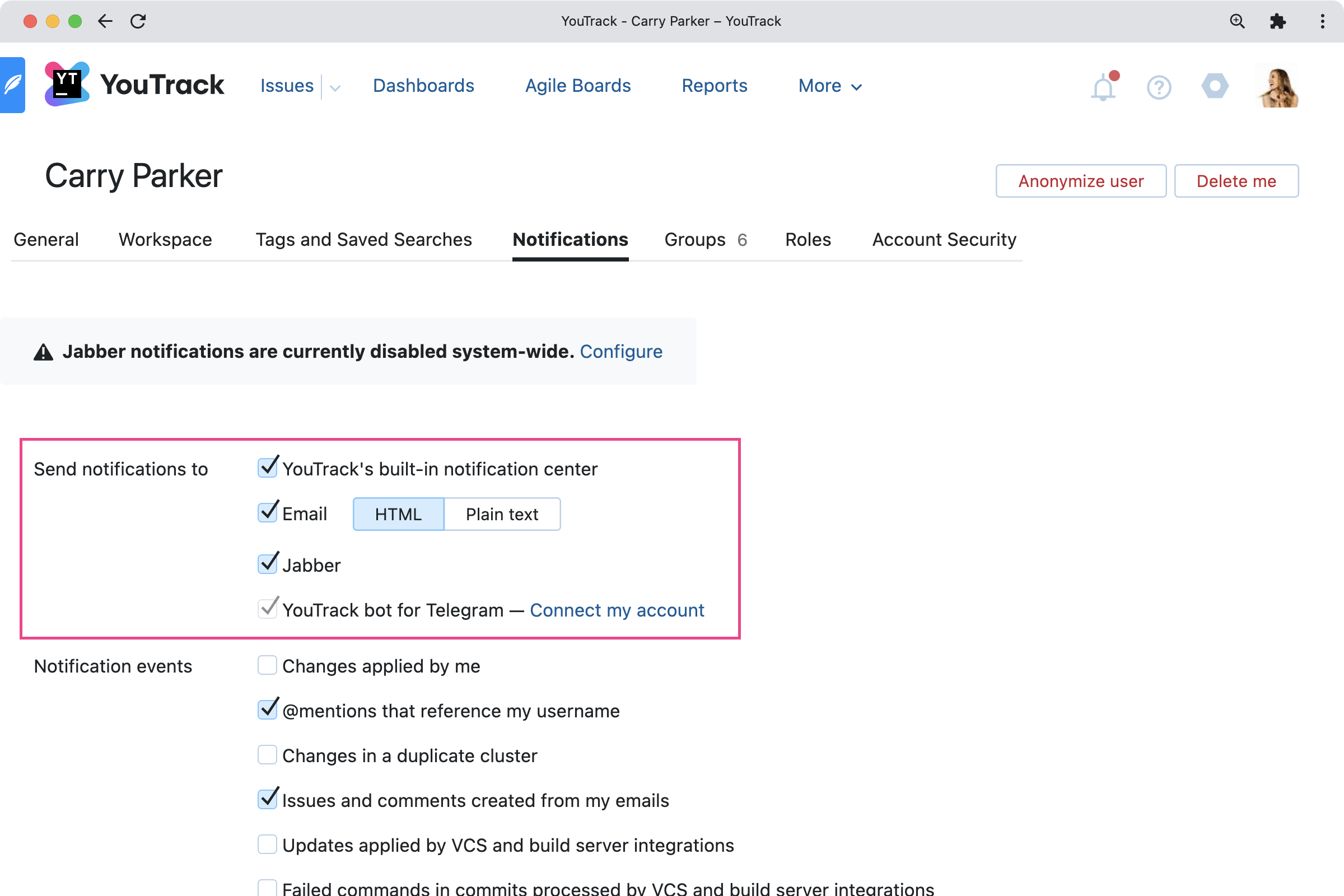1344x896 pixels.
Task: Click the Anonymize user button
Action: tap(1081, 181)
